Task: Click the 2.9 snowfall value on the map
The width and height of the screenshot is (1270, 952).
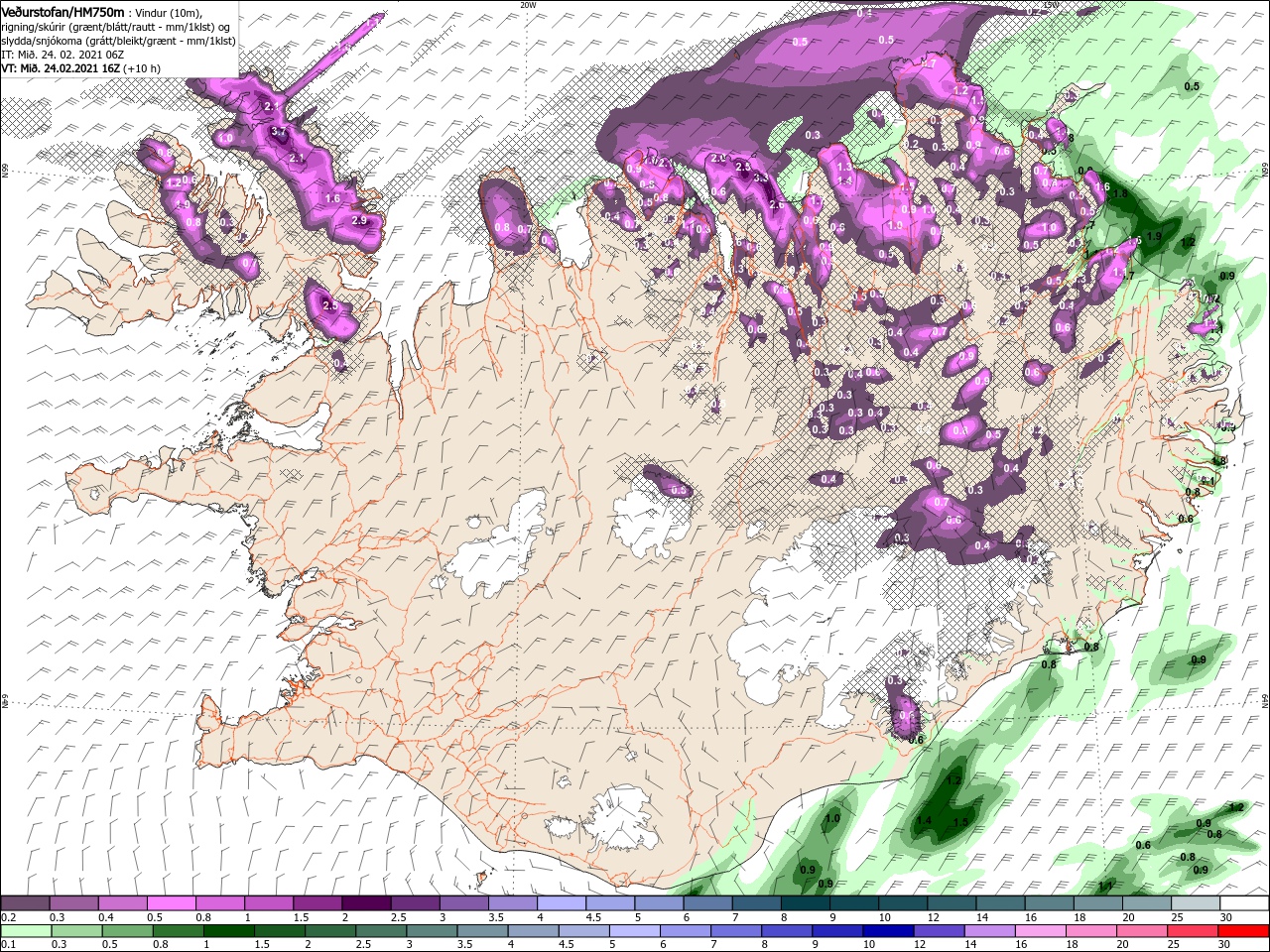Action: click(359, 220)
